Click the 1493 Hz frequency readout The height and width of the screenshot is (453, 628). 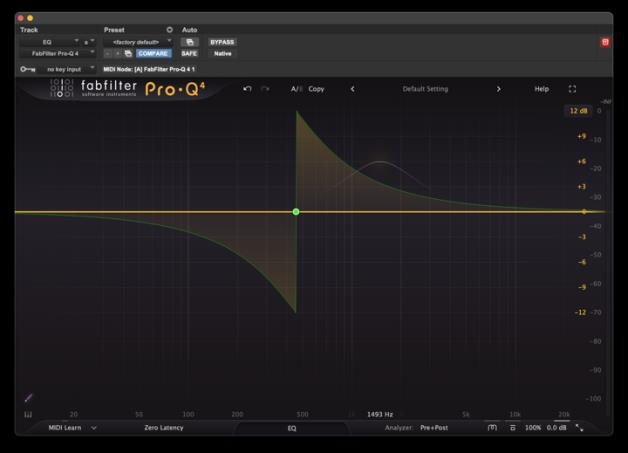point(380,414)
